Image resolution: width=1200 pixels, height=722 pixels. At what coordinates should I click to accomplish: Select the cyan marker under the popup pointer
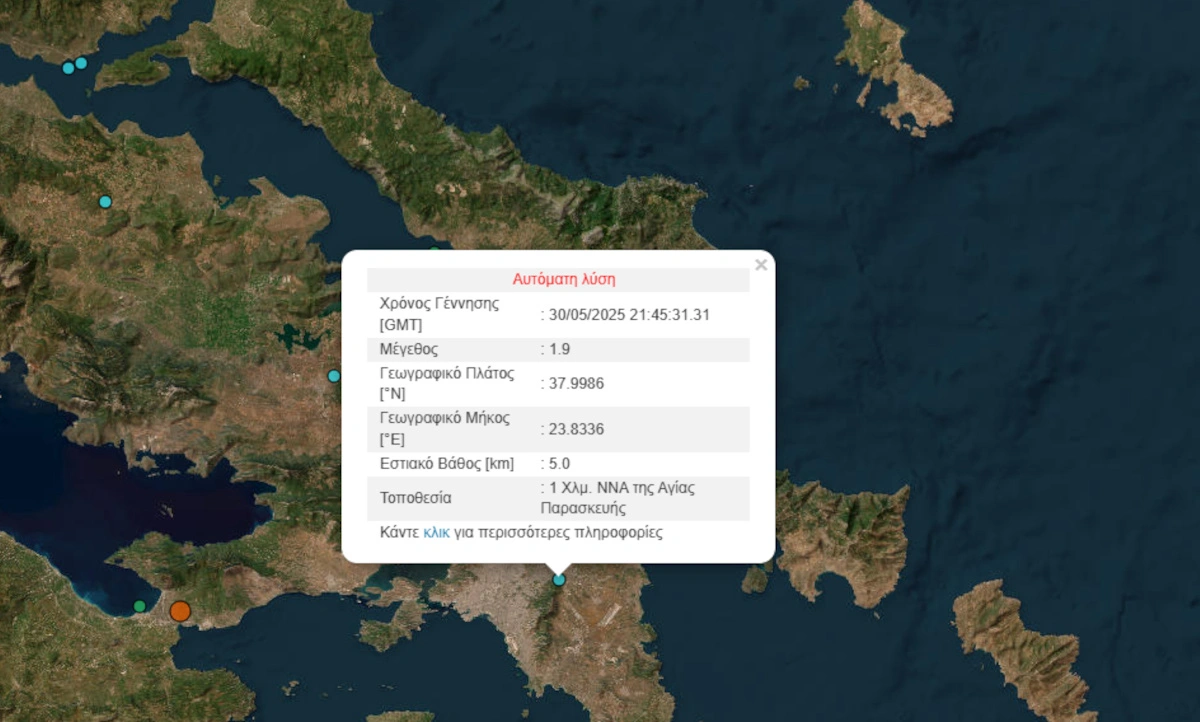click(x=559, y=579)
